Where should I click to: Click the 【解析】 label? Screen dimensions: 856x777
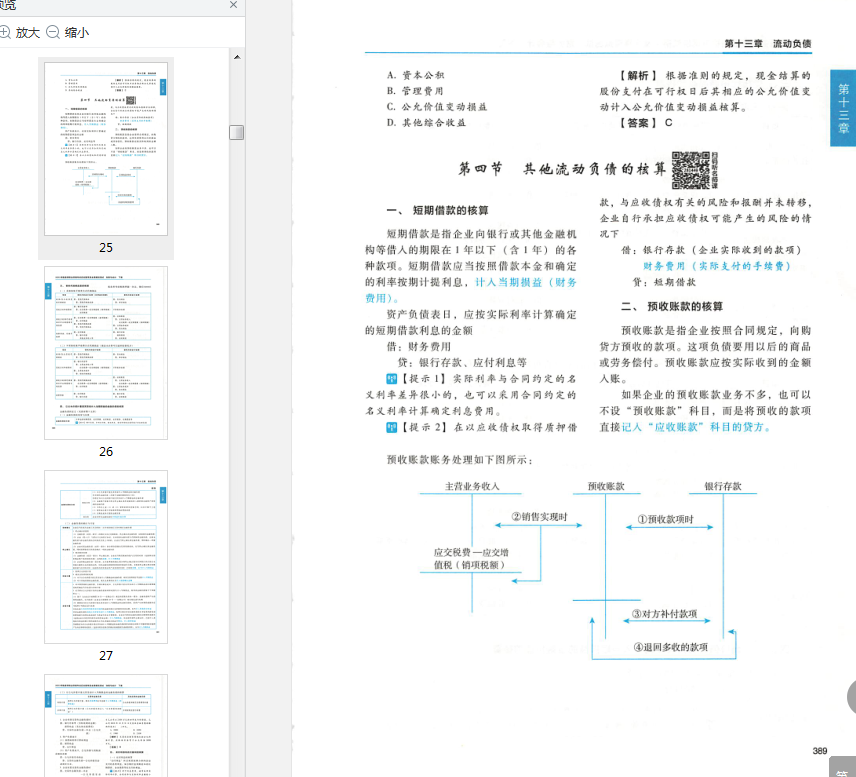click(638, 75)
